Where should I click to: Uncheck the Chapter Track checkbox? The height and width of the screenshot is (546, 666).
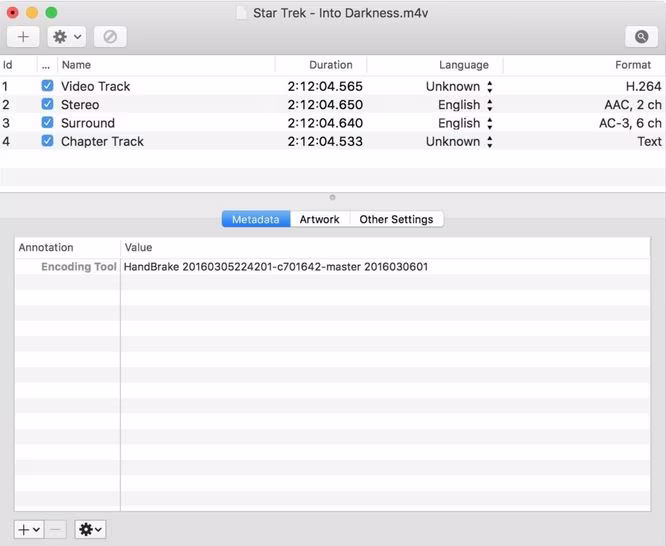click(x=47, y=141)
